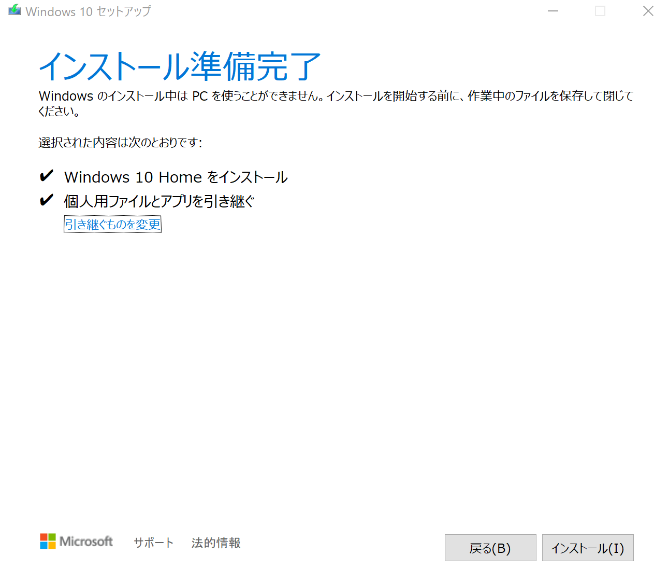Close the setup window

pyautogui.click(x=648, y=11)
